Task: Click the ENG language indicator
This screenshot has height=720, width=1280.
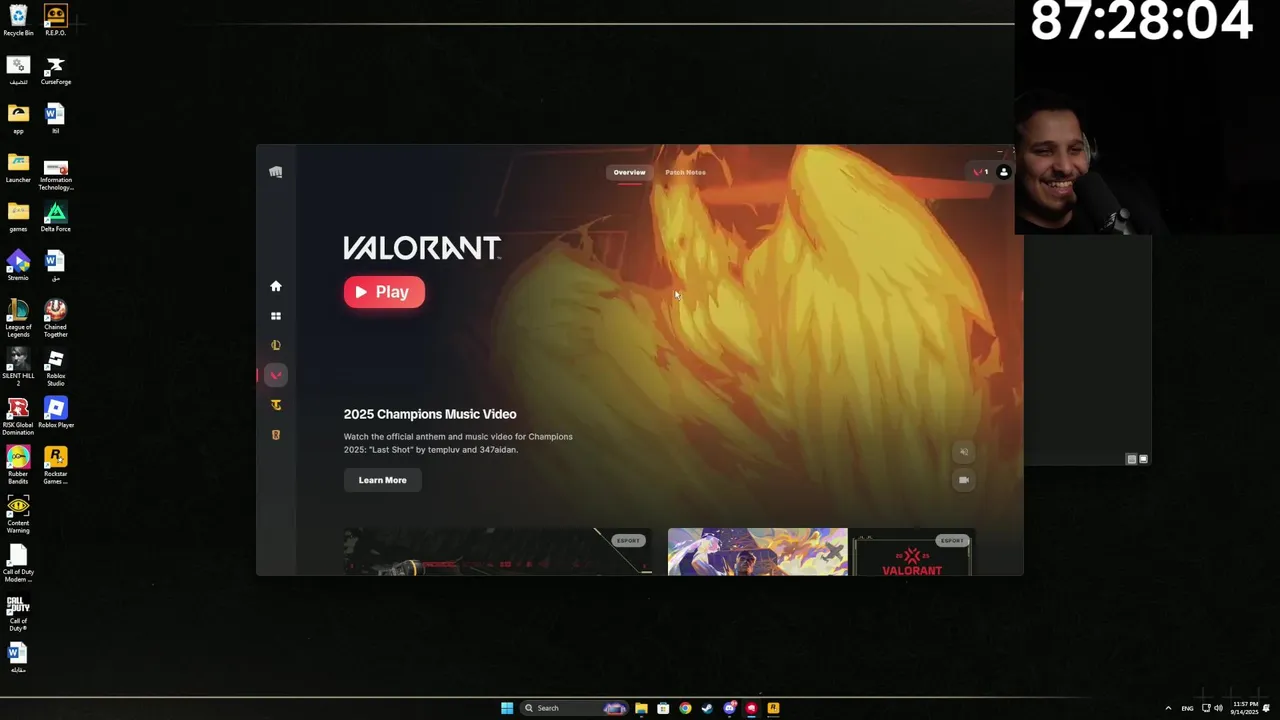Action: (1187, 708)
